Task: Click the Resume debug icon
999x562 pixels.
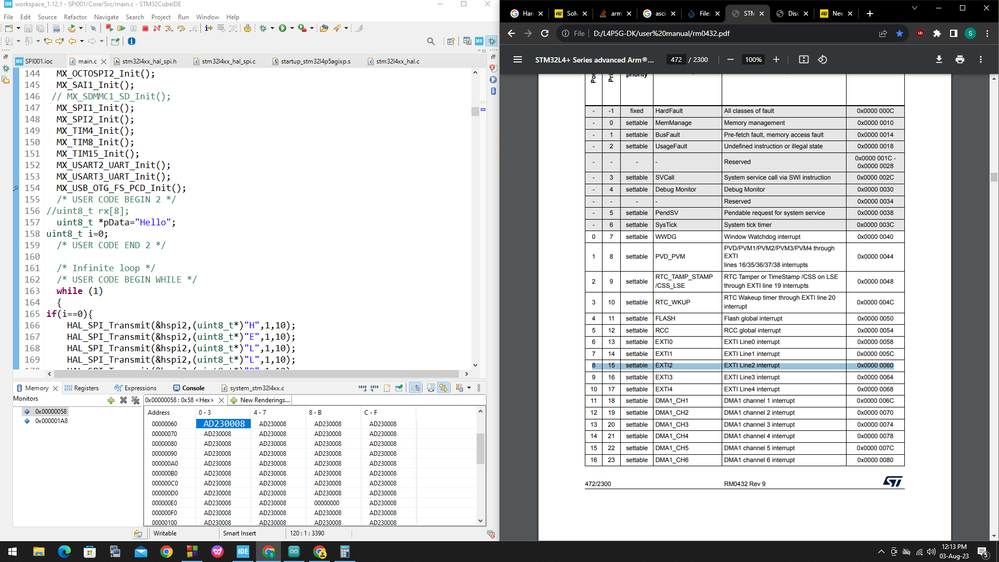Action: [x=121, y=28]
